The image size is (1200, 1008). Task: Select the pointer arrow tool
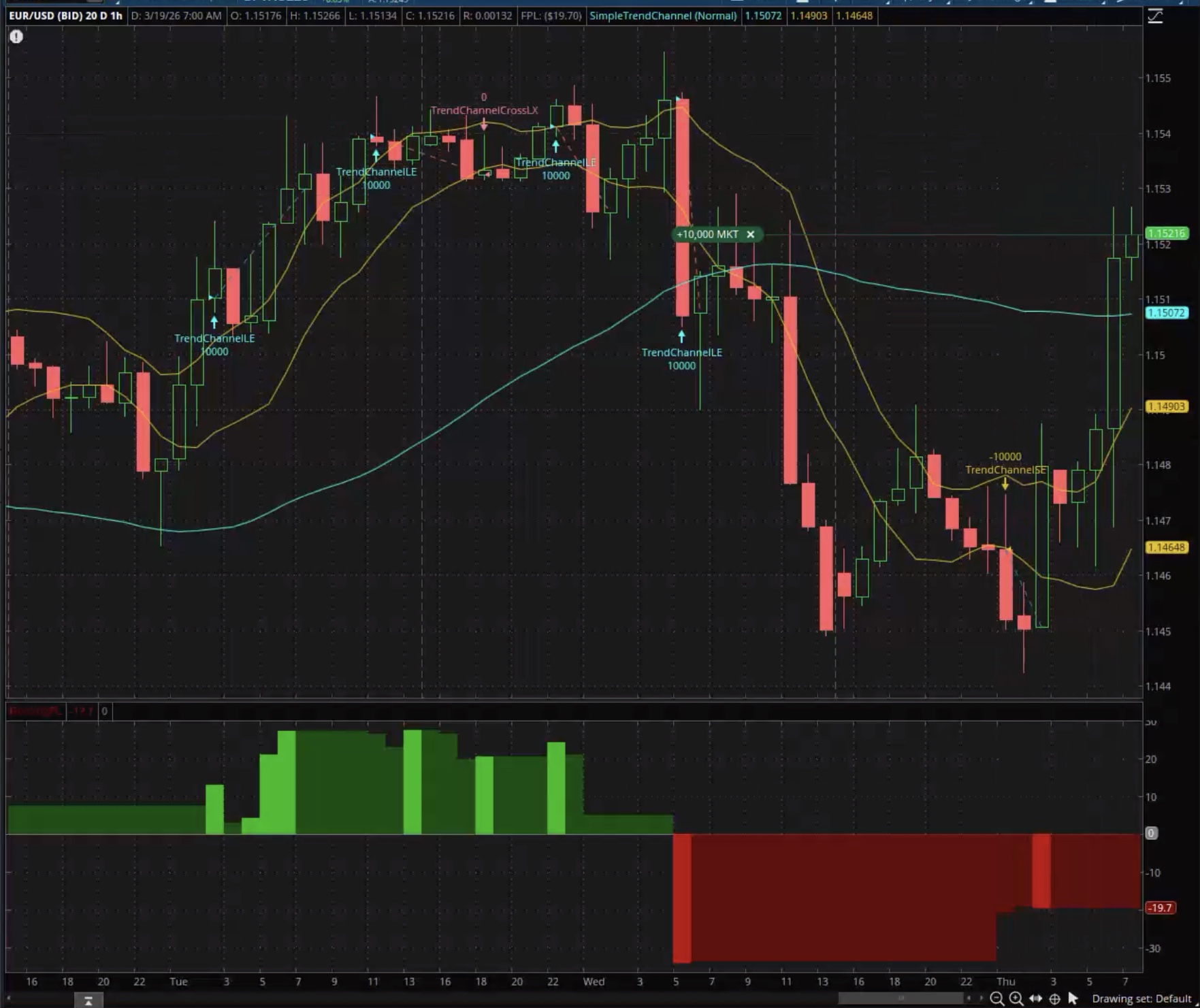[x=1073, y=998]
